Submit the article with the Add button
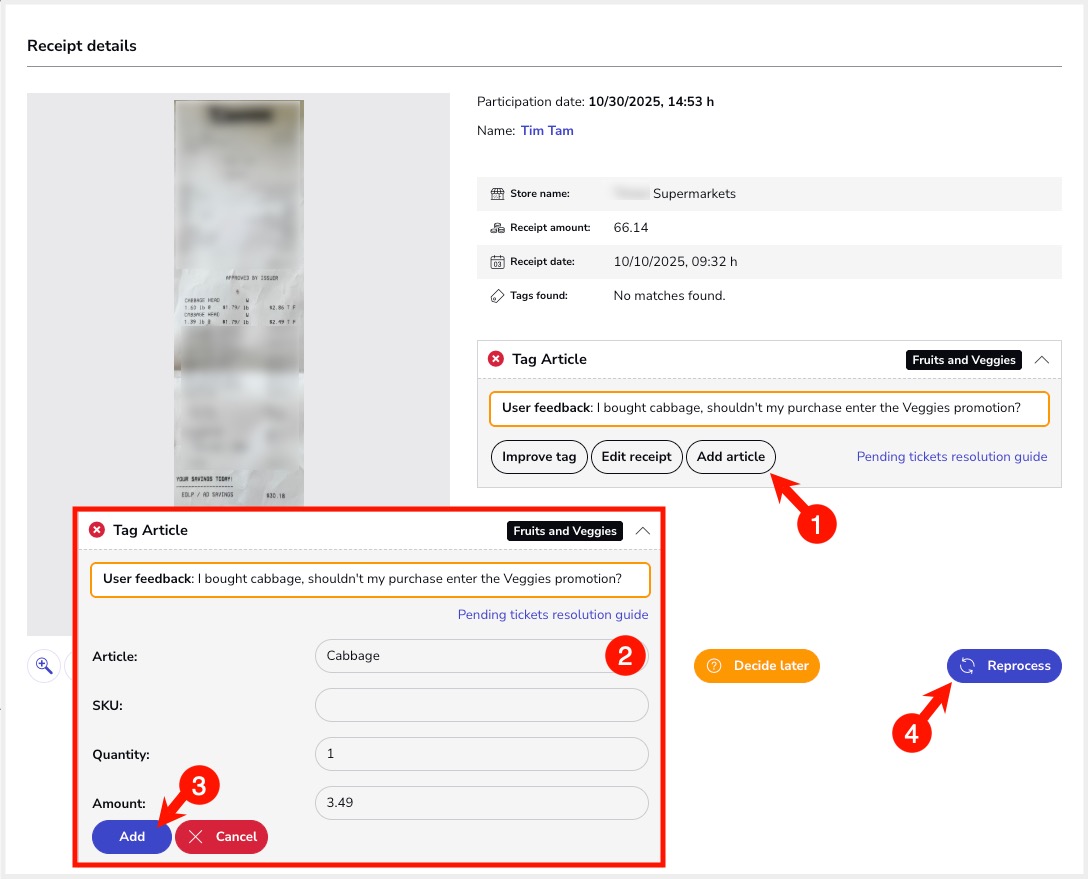 (x=132, y=837)
